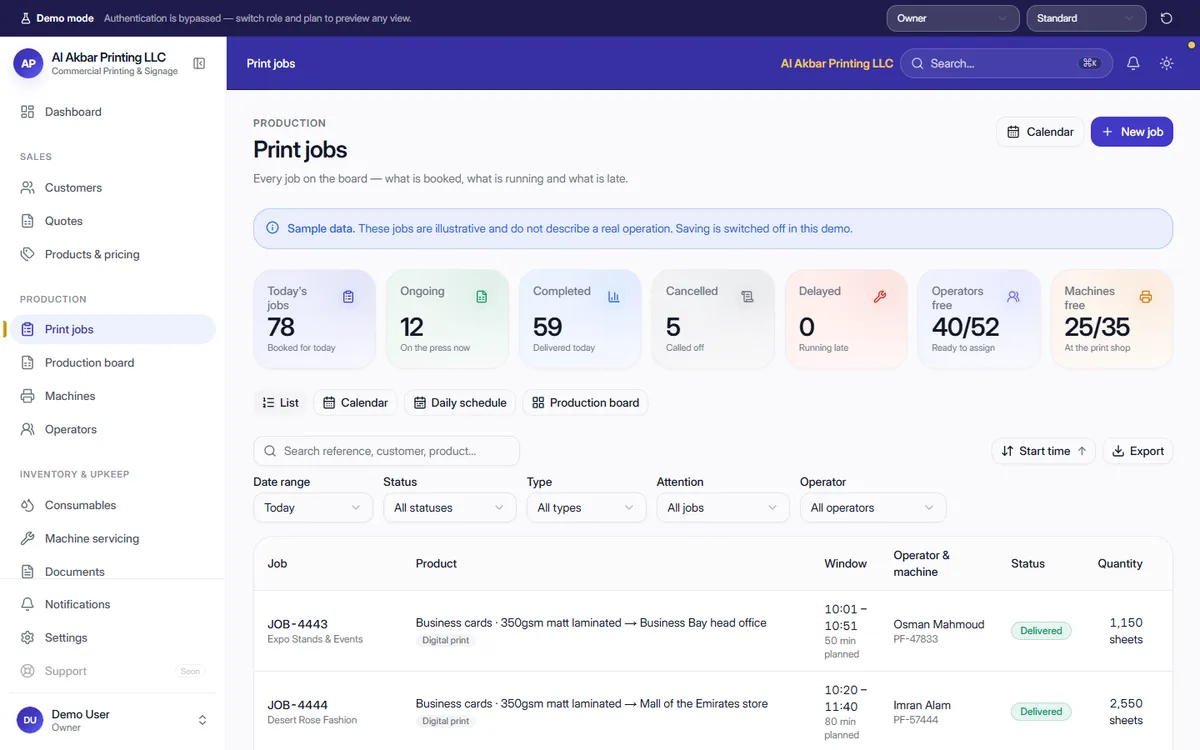Viewport: 1200px width, 750px height.
Task: Click the info icon in sample data banner
Action: pos(273,228)
